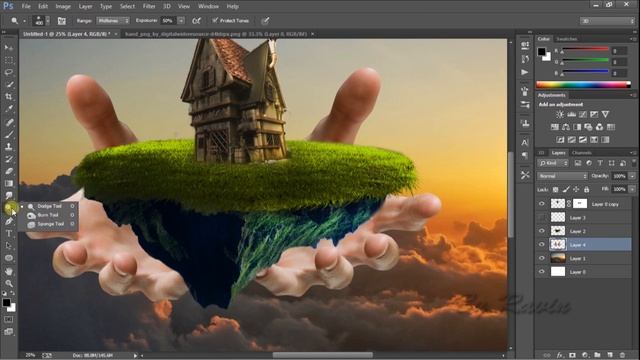
Task: Open the Fill dropdown arrow
Action: (632, 189)
